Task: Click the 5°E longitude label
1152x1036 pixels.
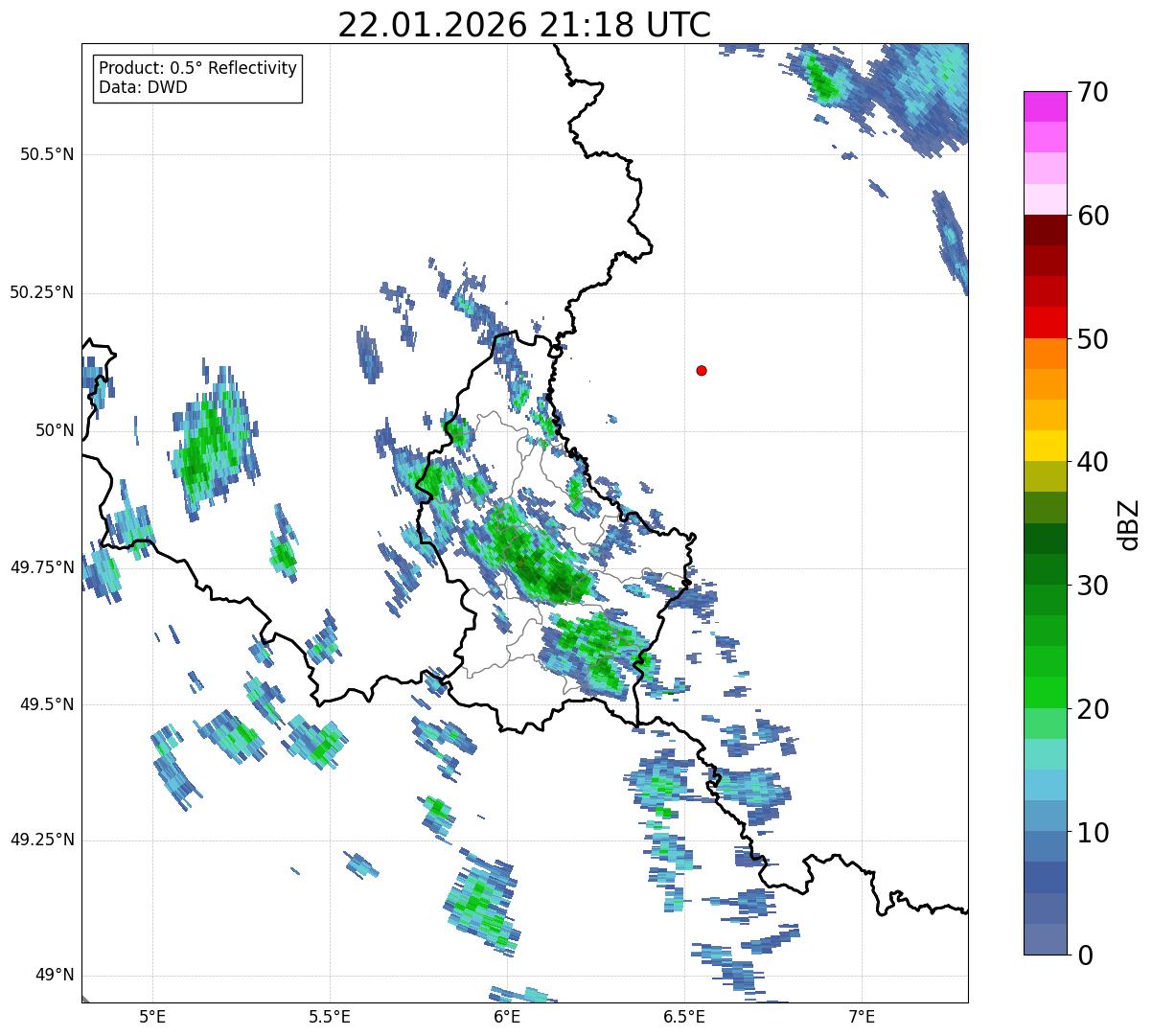Action: 152,1017
